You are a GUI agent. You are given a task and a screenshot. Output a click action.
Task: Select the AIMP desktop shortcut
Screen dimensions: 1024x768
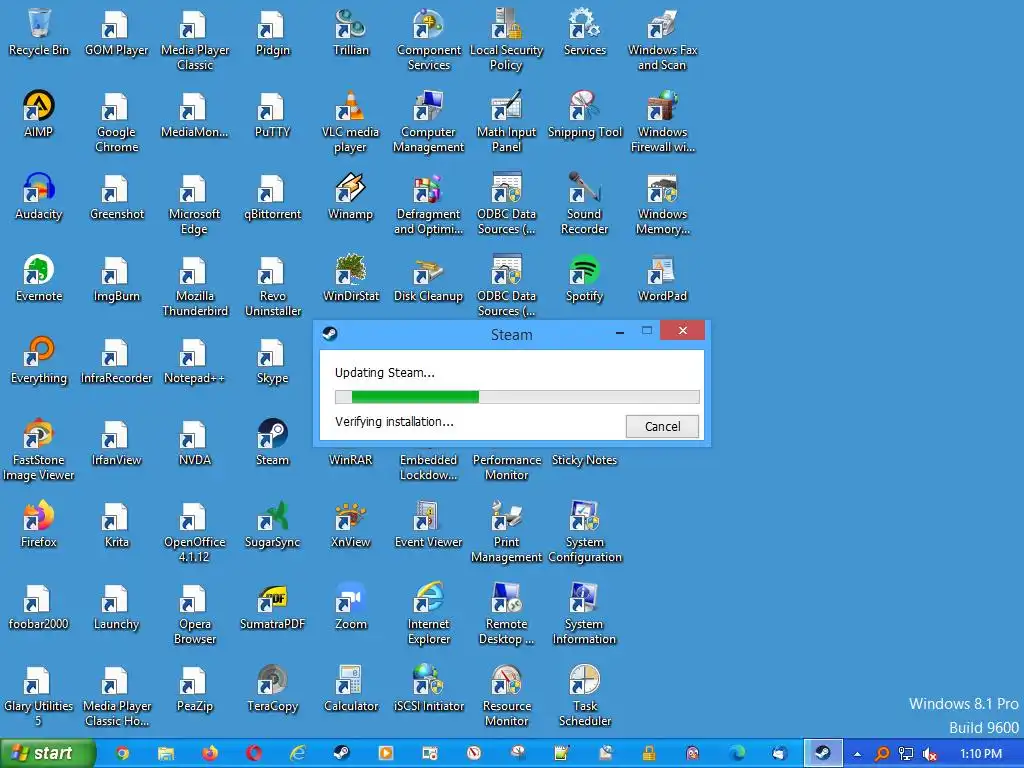click(x=39, y=114)
